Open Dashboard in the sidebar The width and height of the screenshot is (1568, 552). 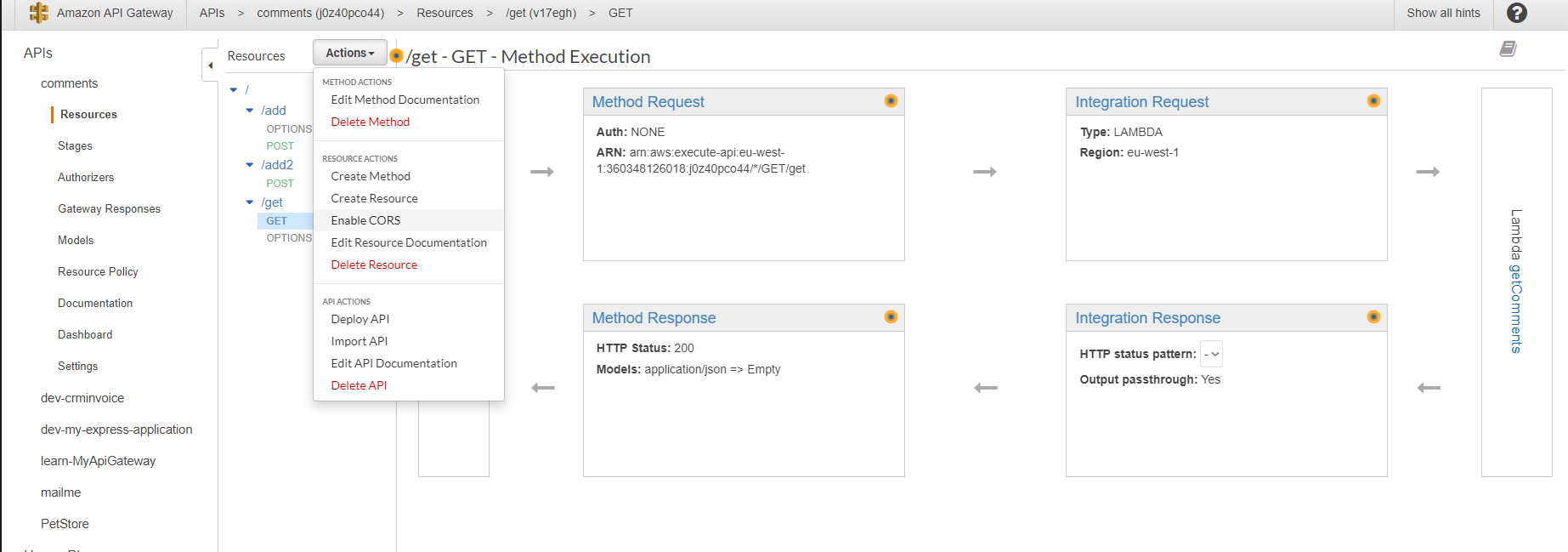point(85,335)
